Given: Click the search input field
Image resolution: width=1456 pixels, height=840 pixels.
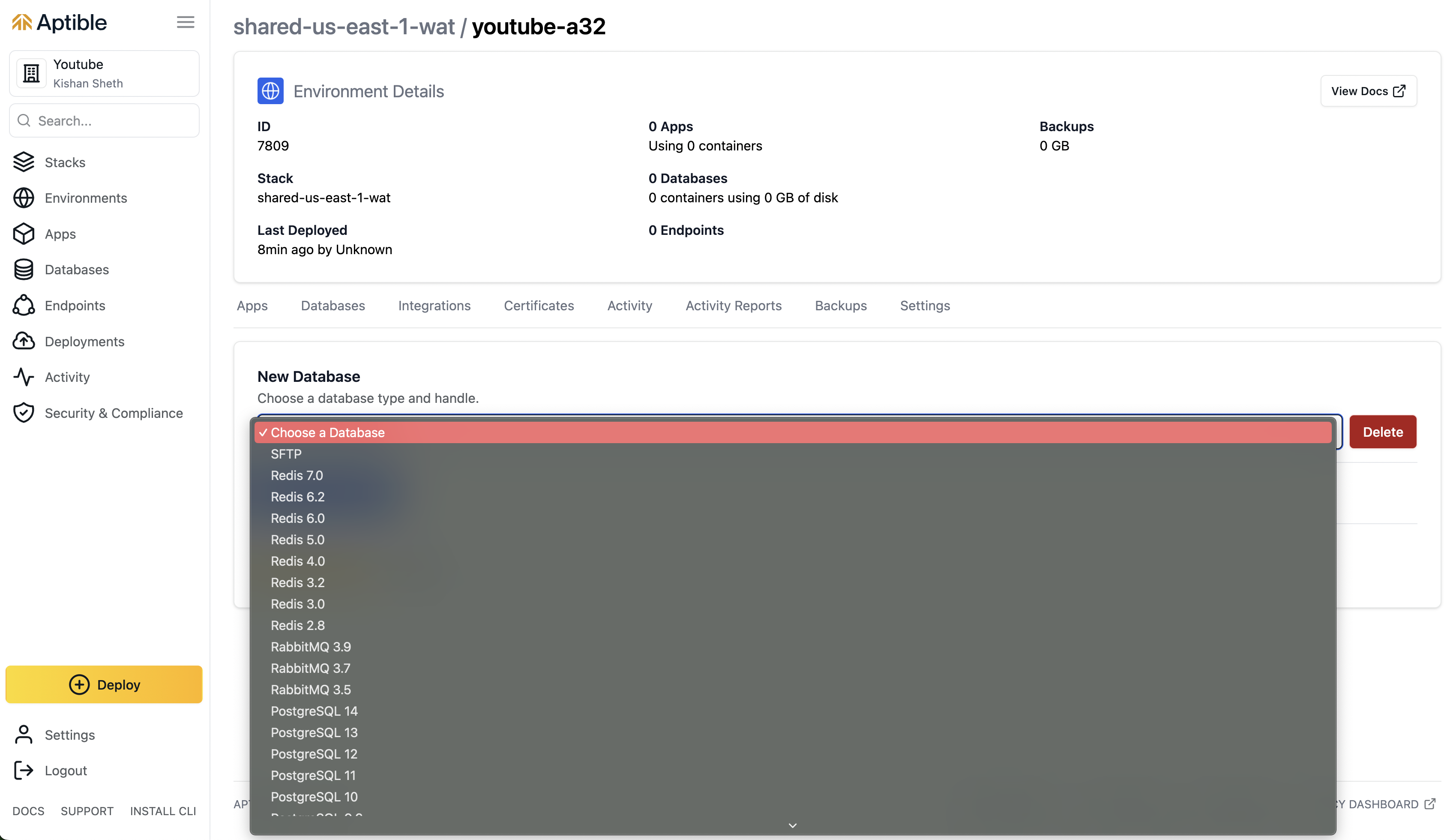Looking at the screenshot, I should (104, 120).
